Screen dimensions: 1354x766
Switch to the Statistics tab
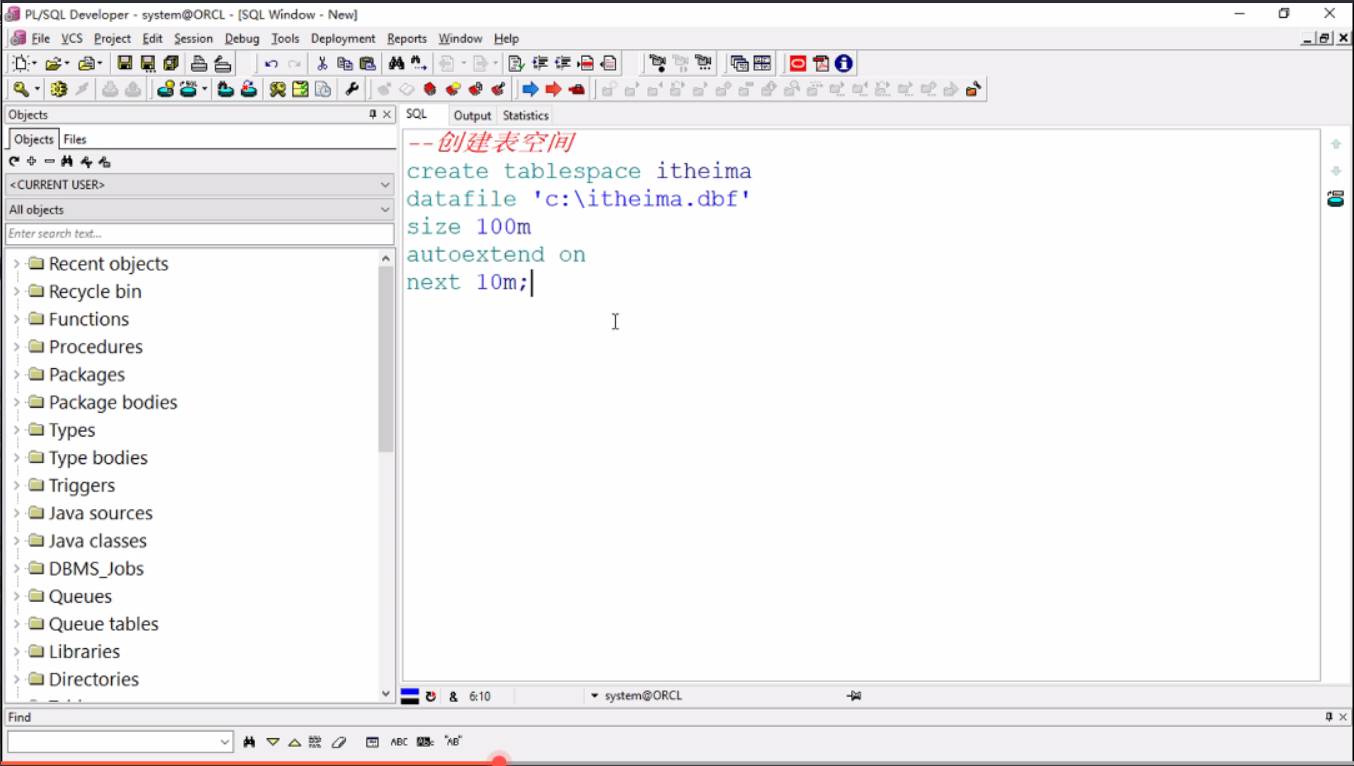coord(525,115)
